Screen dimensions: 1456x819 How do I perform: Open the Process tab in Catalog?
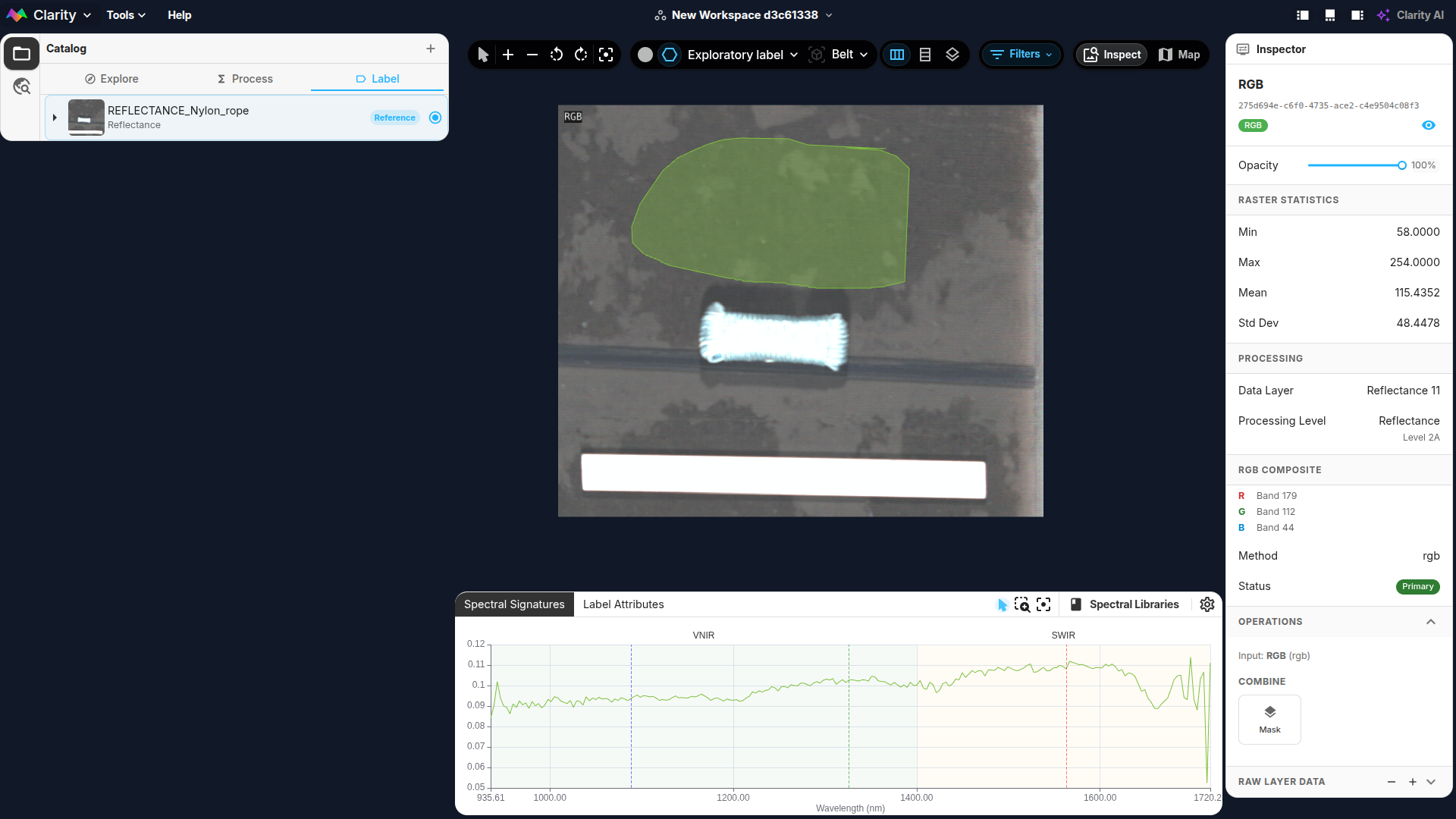(245, 79)
